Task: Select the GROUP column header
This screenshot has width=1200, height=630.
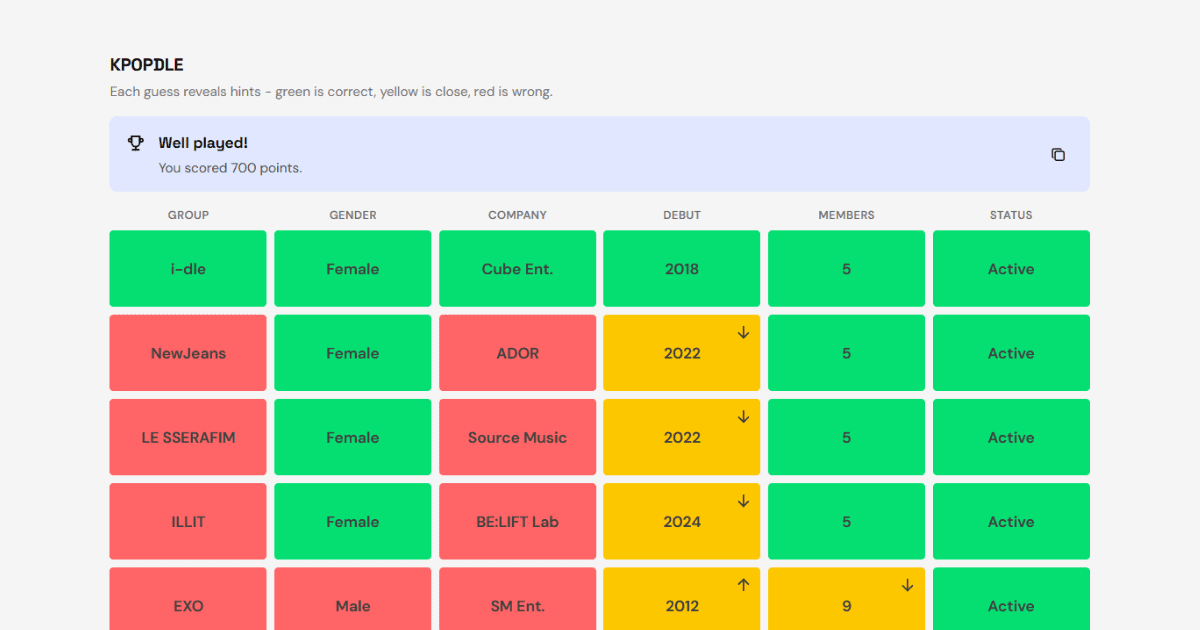Action: [x=188, y=215]
